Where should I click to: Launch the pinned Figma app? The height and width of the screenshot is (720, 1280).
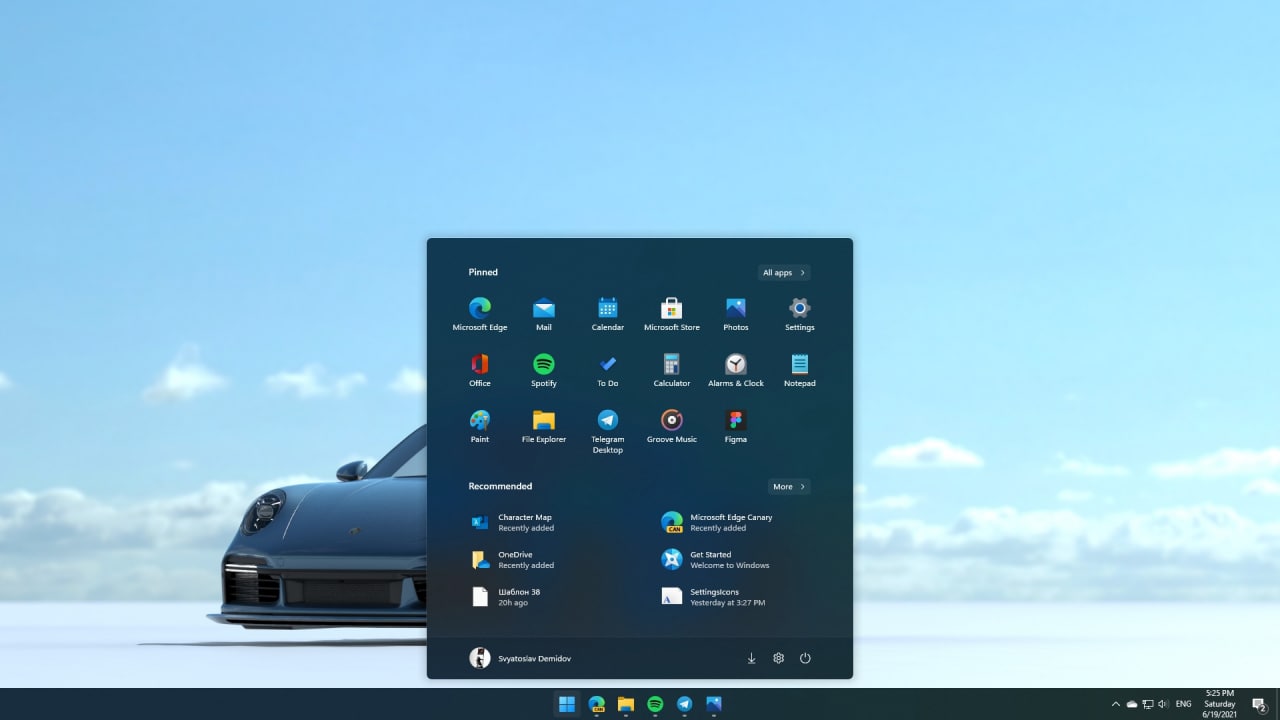[x=736, y=426]
